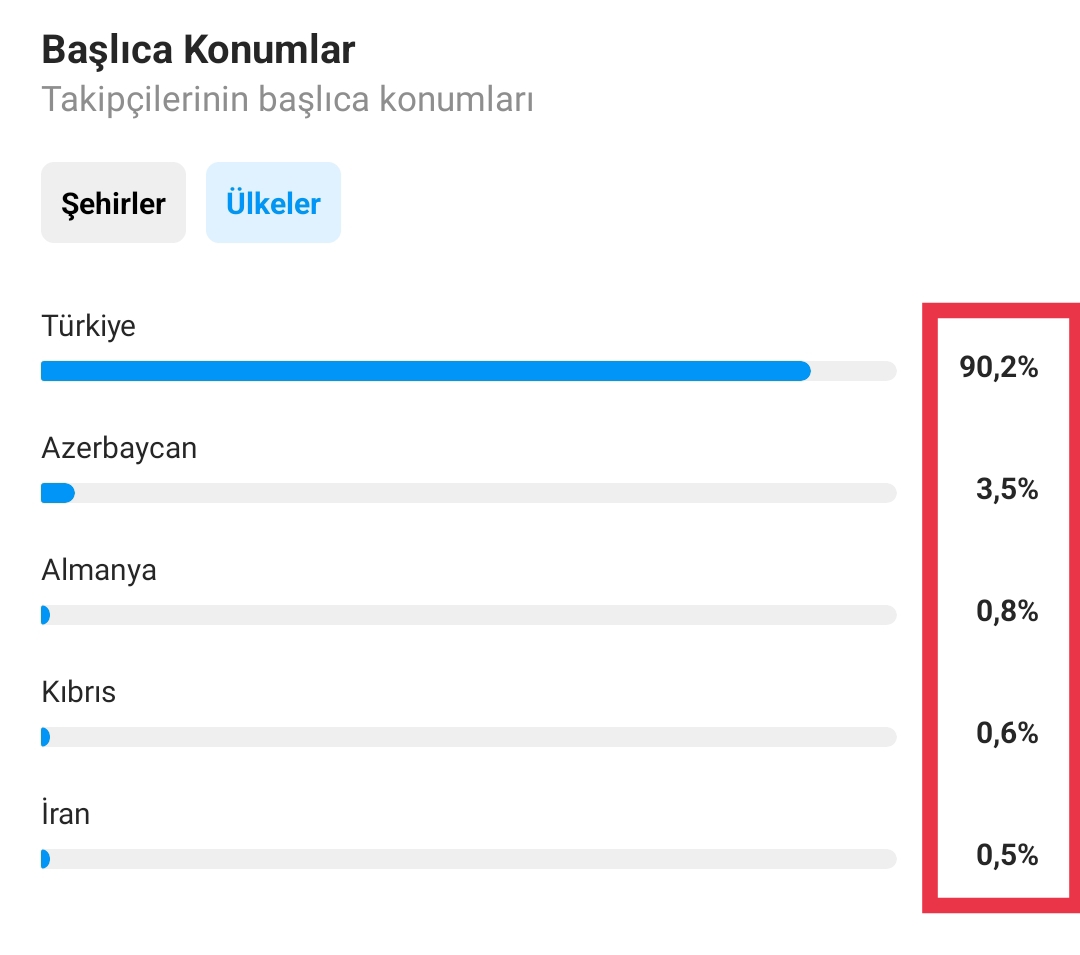This screenshot has width=1080, height=955.
Task: Click the Türkiye blue progress bar
Action: click(x=468, y=370)
